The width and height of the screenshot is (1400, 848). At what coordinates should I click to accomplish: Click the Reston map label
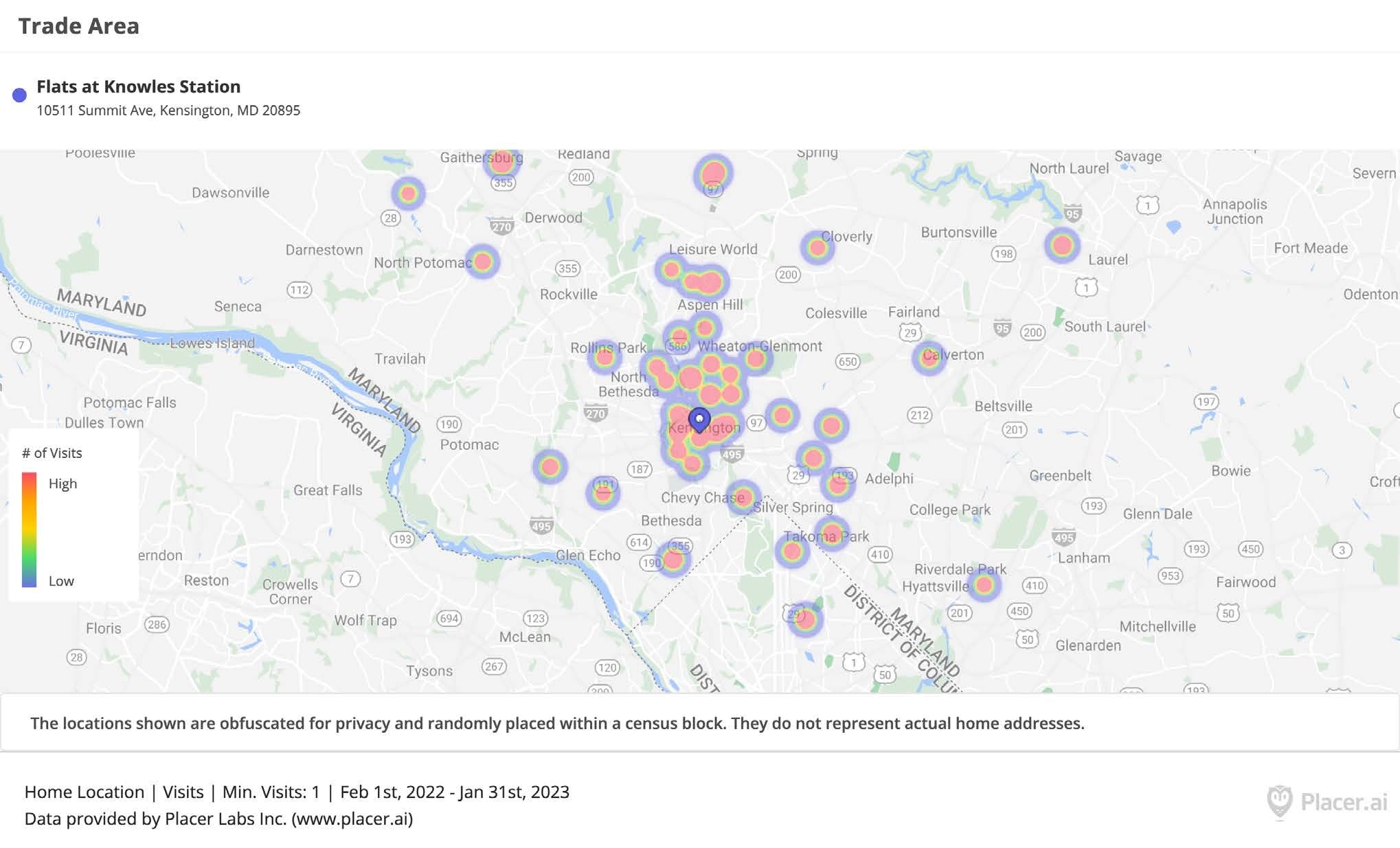[206, 580]
